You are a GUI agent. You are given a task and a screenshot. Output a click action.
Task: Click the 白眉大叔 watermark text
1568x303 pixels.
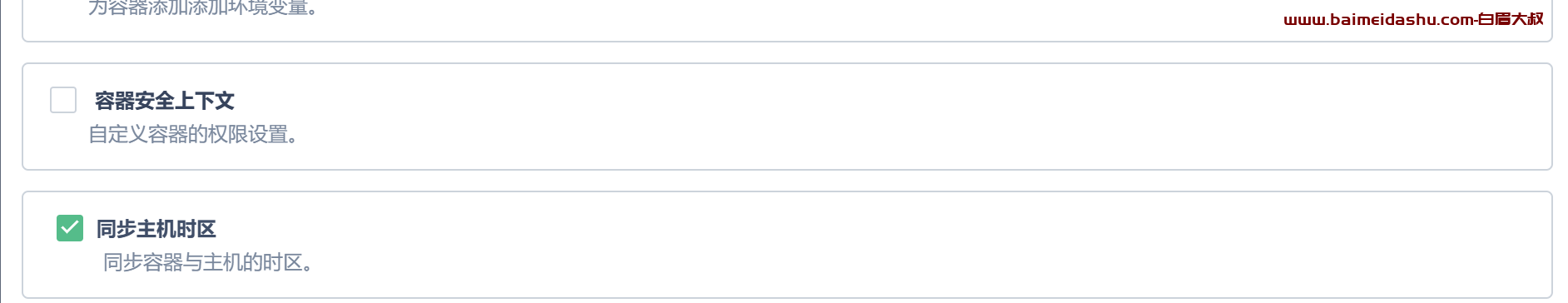point(1511,19)
